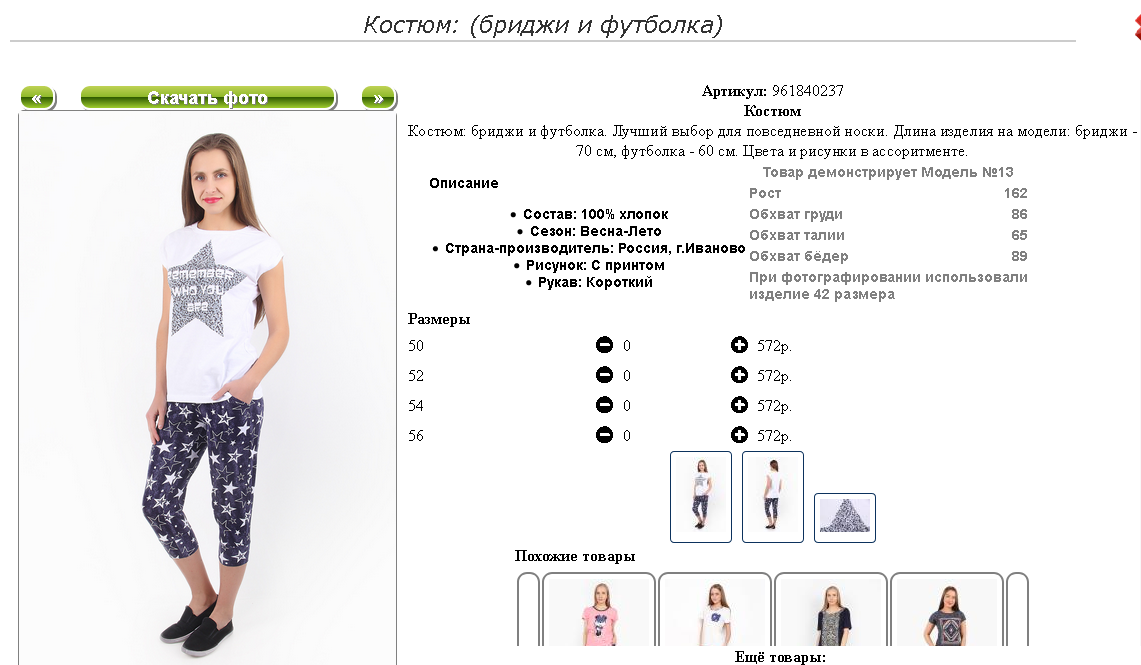Decrease quantity for size 56

tap(604, 434)
